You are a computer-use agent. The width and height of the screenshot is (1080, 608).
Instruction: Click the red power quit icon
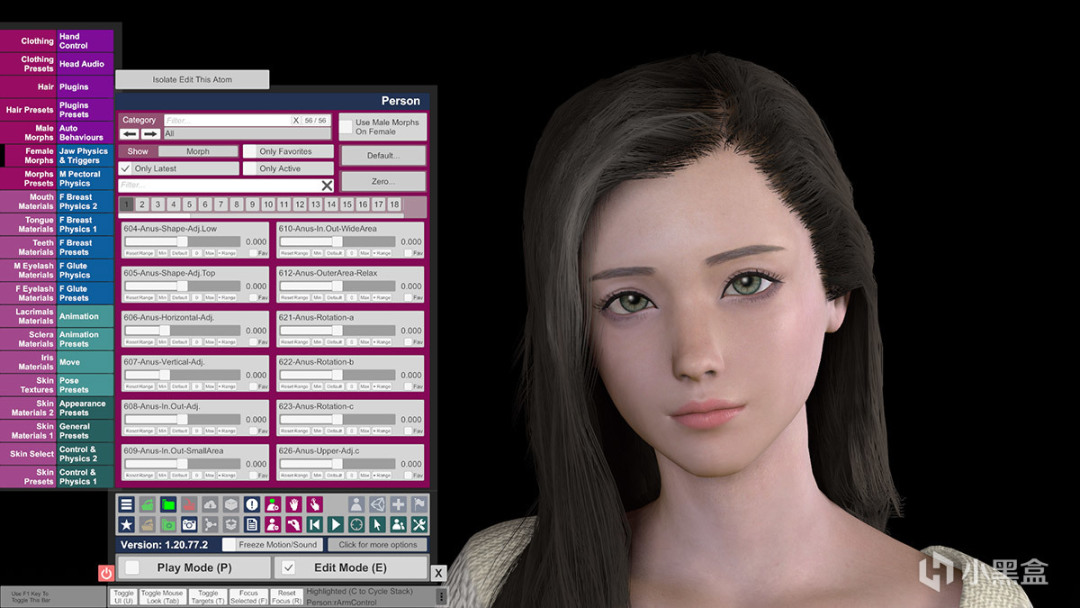(x=106, y=573)
